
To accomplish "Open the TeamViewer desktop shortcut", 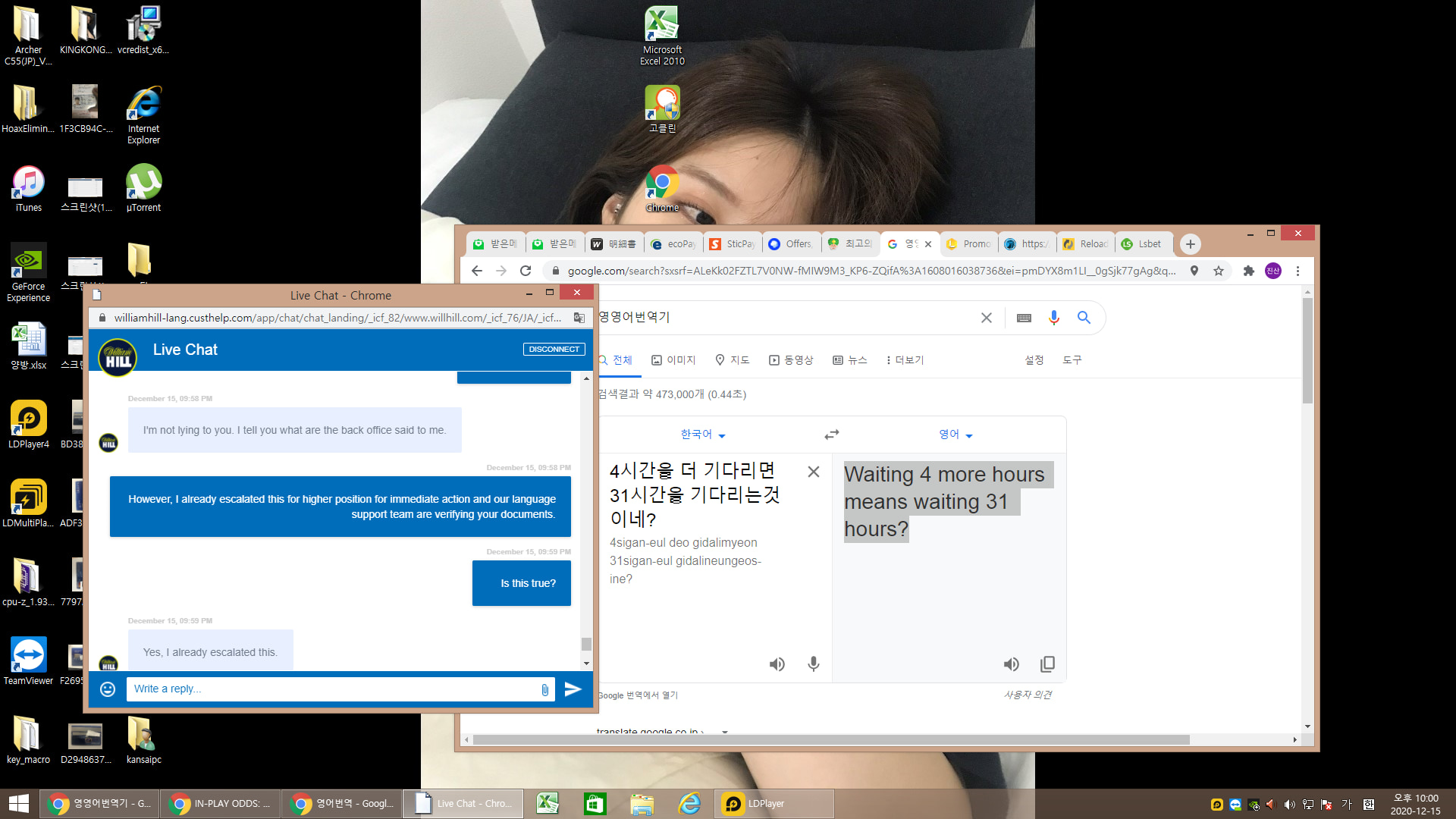I will click(x=29, y=661).
